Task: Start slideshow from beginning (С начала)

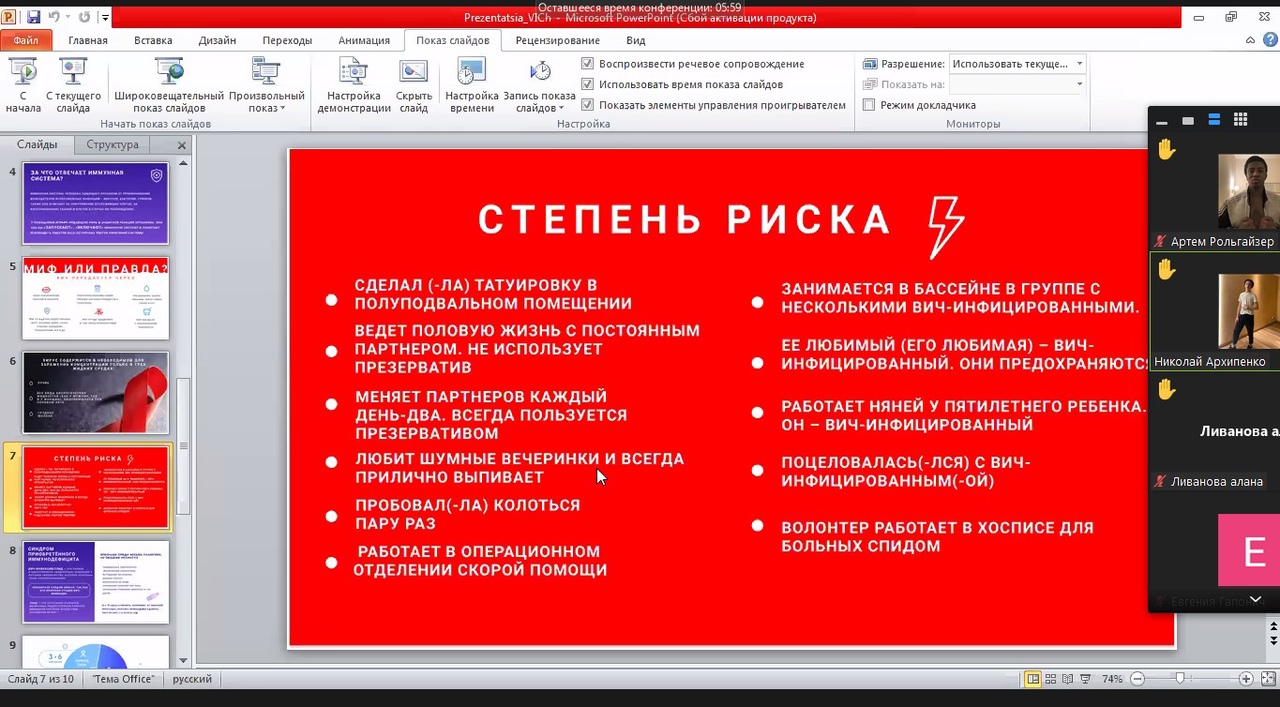Action: 23,86
